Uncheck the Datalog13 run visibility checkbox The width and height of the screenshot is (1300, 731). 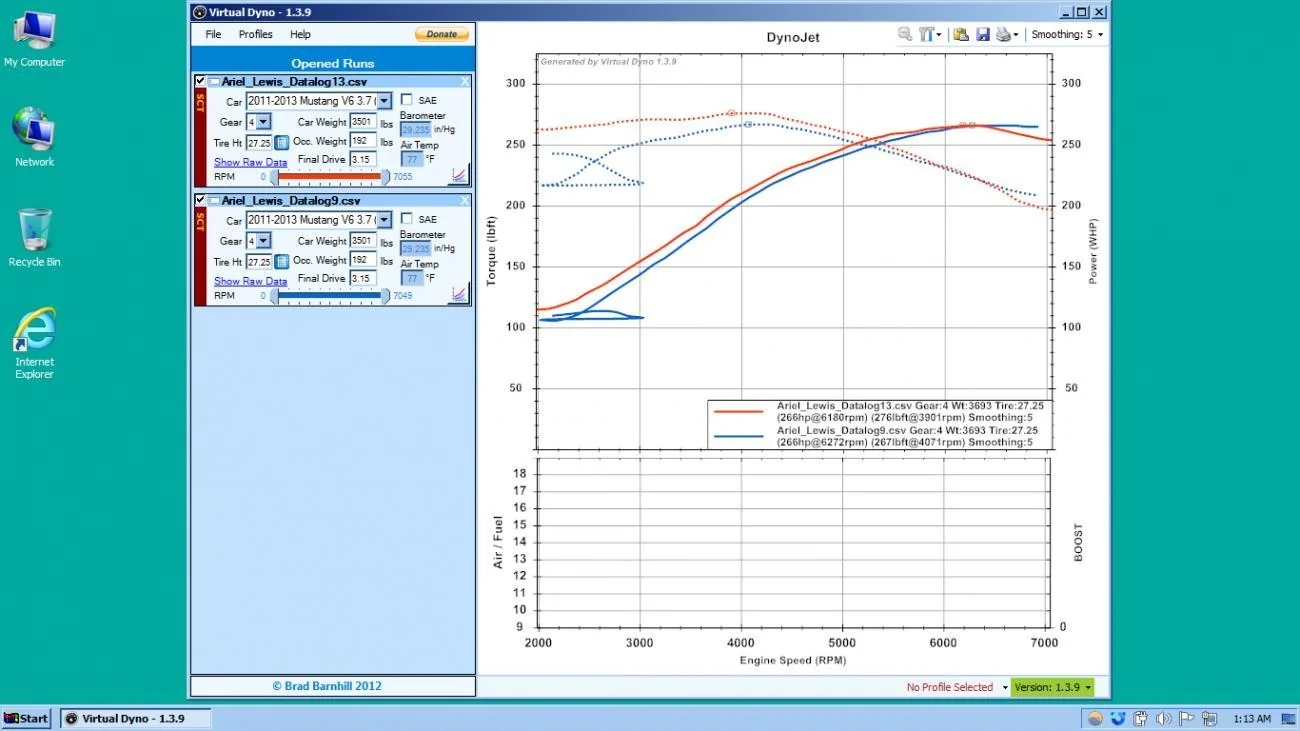(201, 81)
